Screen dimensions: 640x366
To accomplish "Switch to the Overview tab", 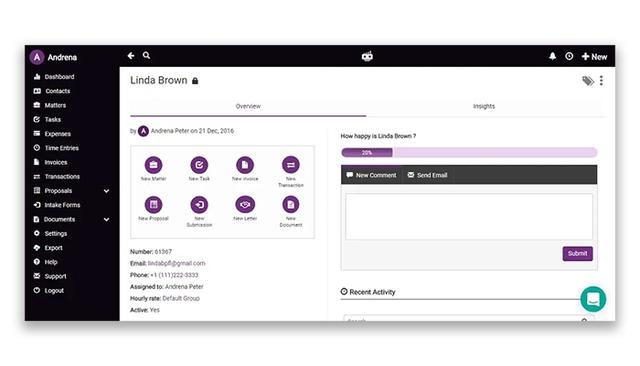I will pos(248,106).
